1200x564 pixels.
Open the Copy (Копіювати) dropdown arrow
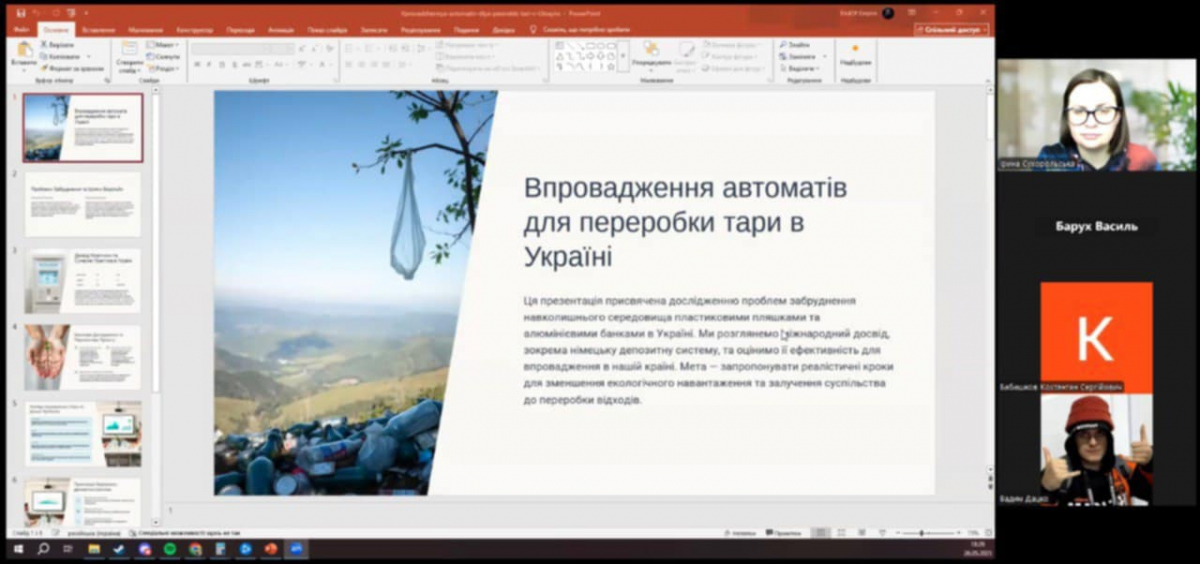(88, 56)
